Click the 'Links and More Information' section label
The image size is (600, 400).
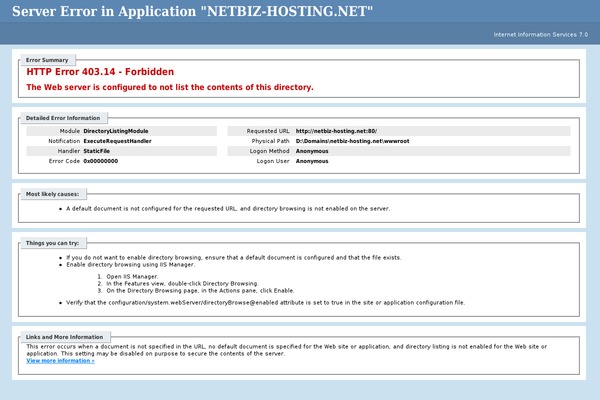(64, 337)
